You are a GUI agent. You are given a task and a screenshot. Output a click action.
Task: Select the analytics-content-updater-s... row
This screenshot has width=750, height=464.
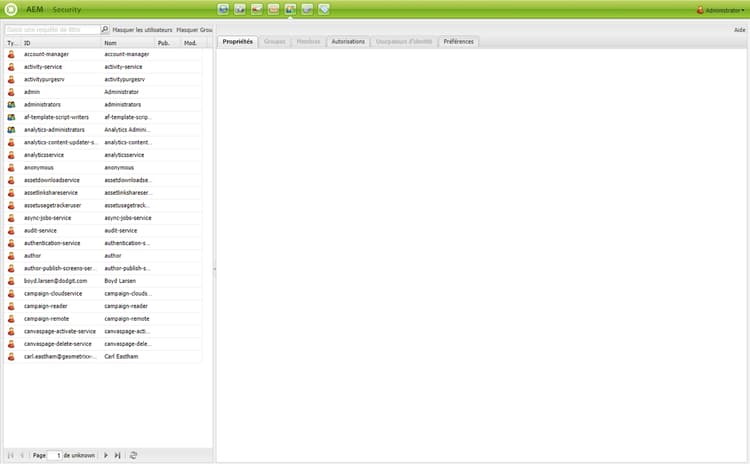click(103, 143)
